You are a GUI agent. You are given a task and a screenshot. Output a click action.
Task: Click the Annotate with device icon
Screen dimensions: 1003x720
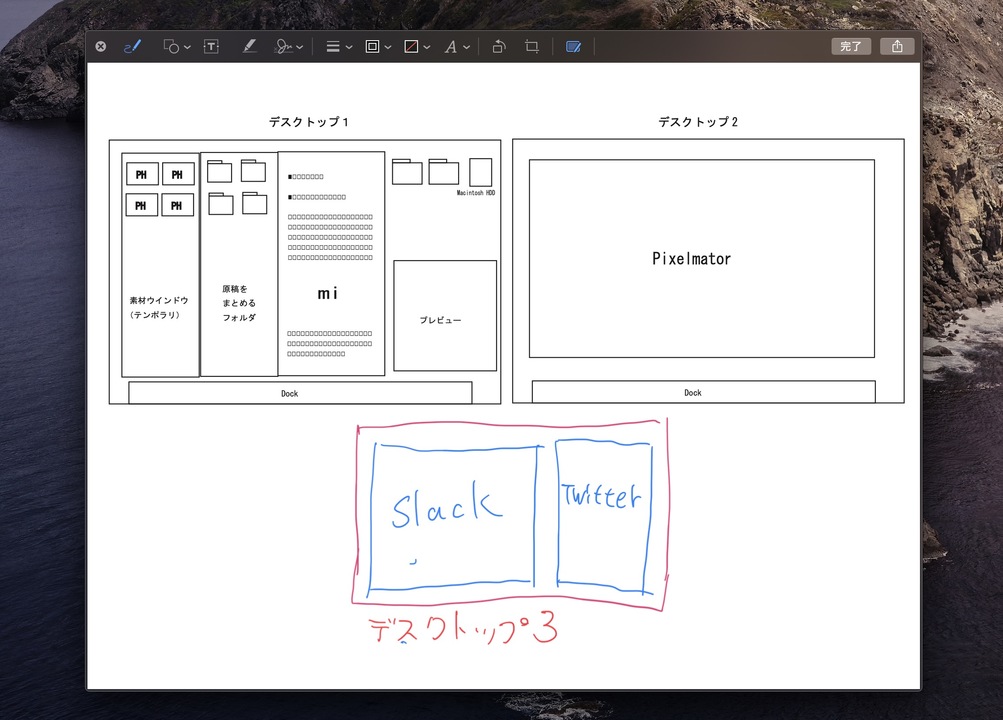click(573, 47)
